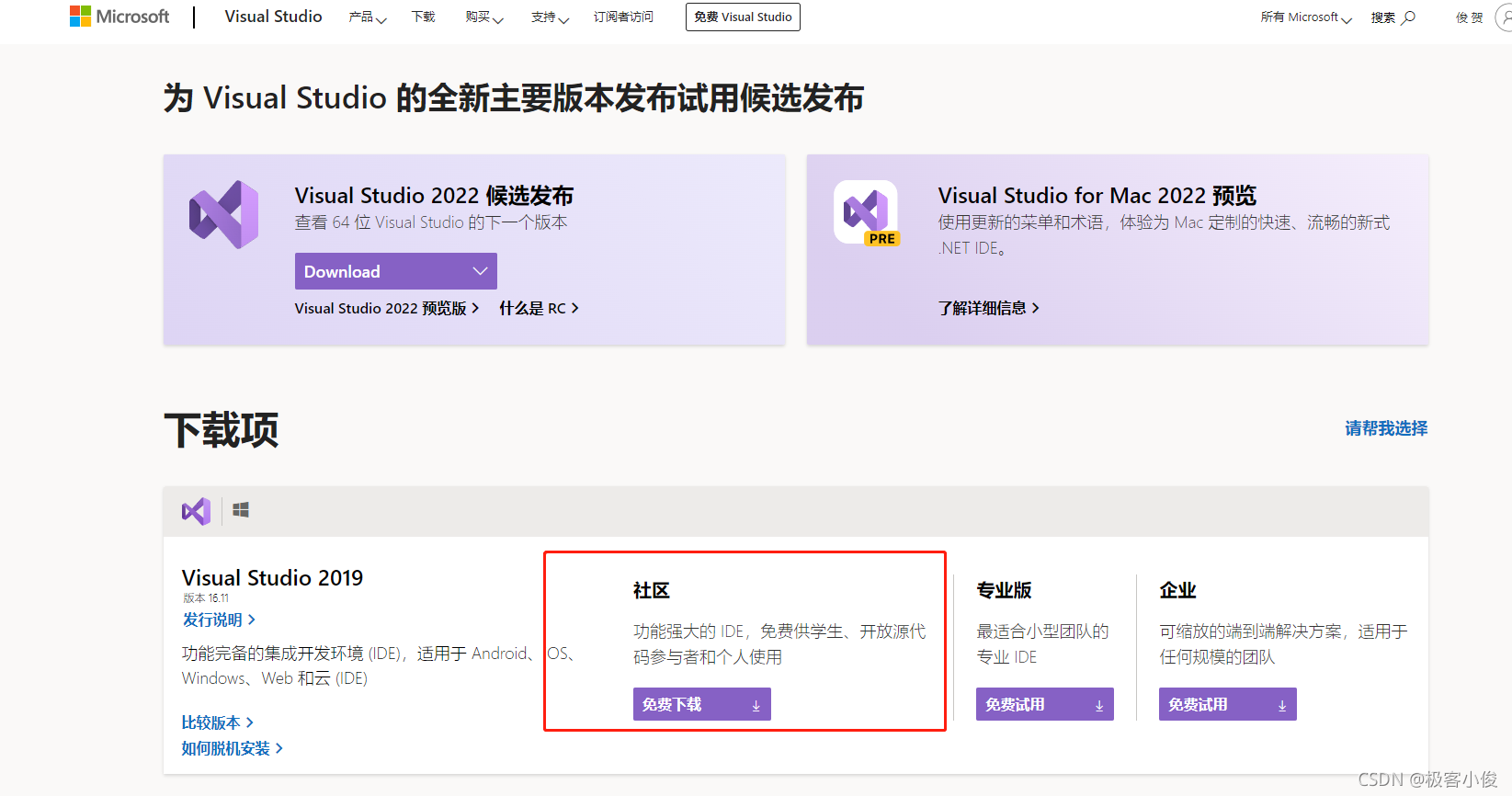Open the 发行说明 link

[x=219, y=620]
